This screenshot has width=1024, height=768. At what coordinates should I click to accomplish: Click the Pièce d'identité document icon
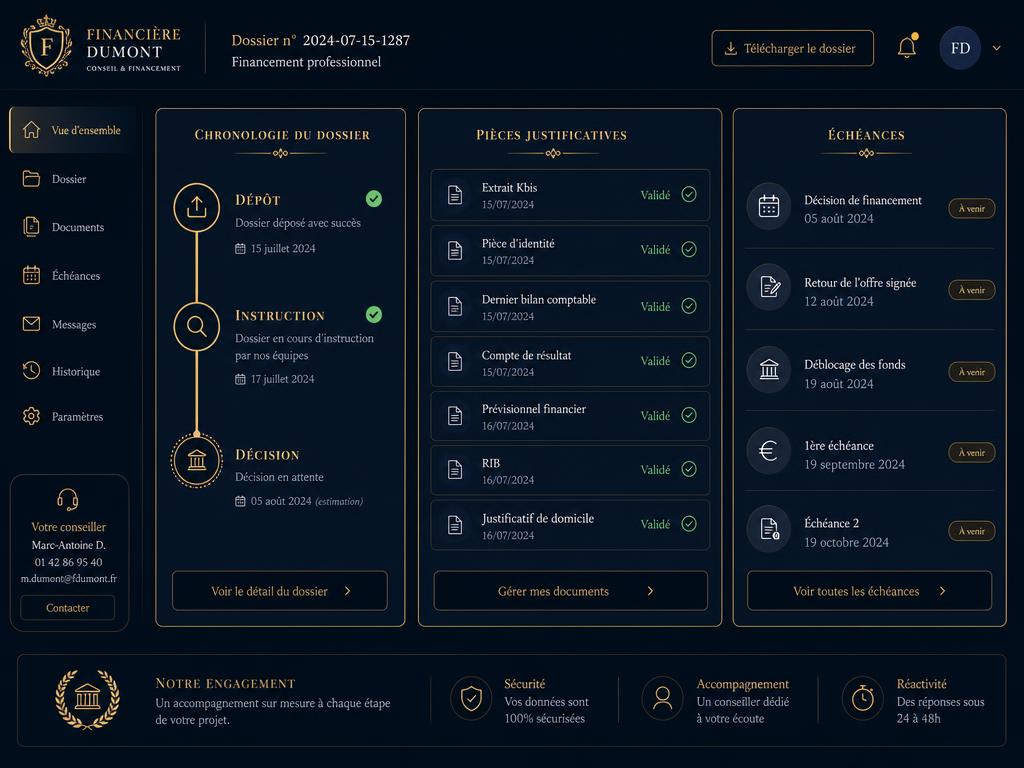point(455,250)
